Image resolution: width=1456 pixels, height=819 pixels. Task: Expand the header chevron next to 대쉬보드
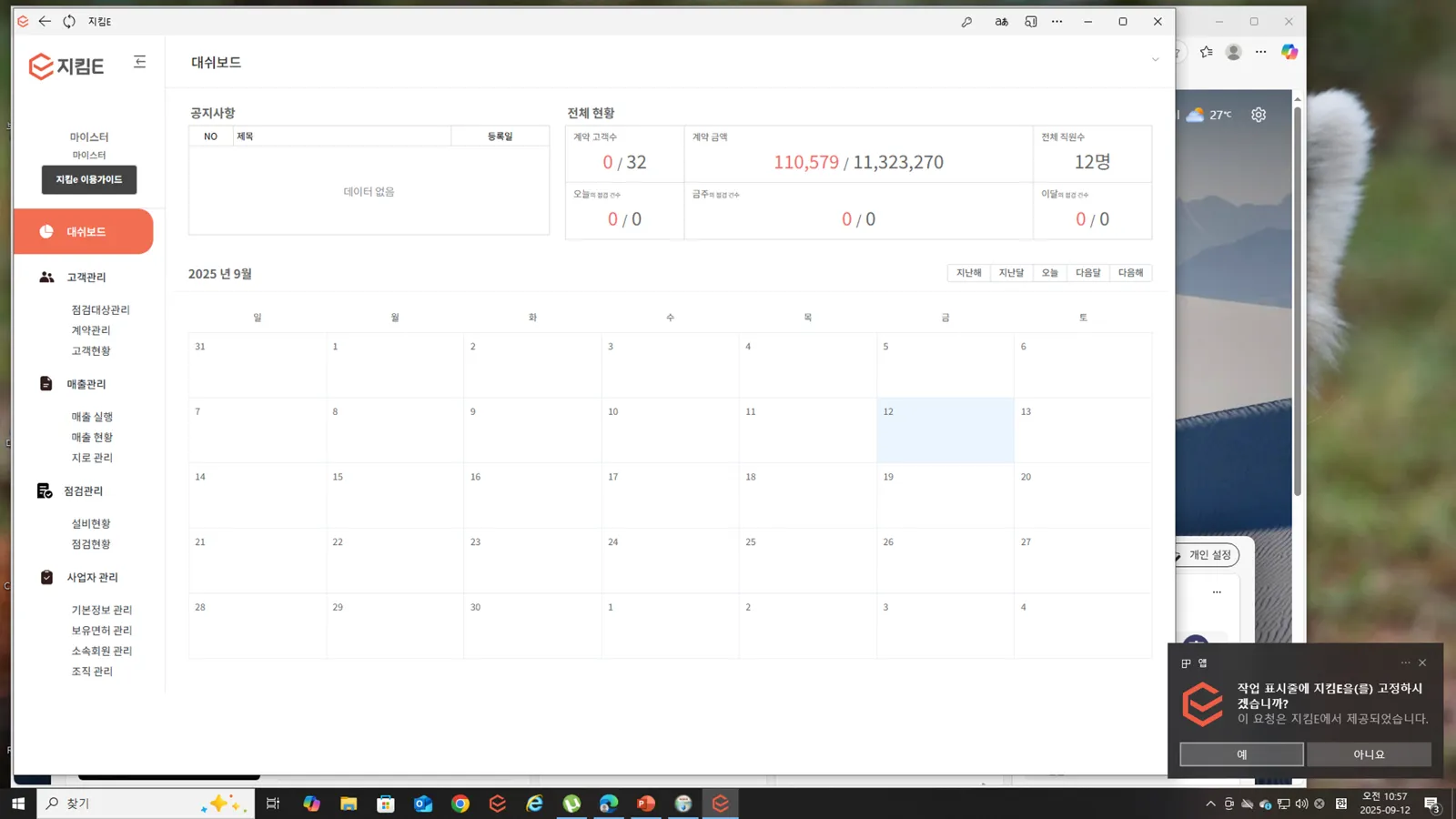tap(1155, 60)
